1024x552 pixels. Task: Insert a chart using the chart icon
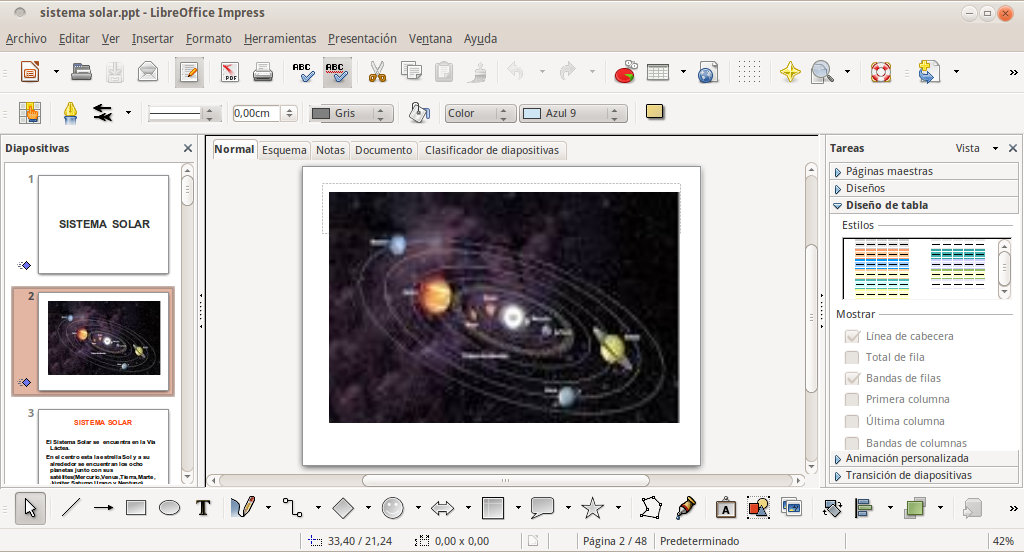click(x=625, y=72)
